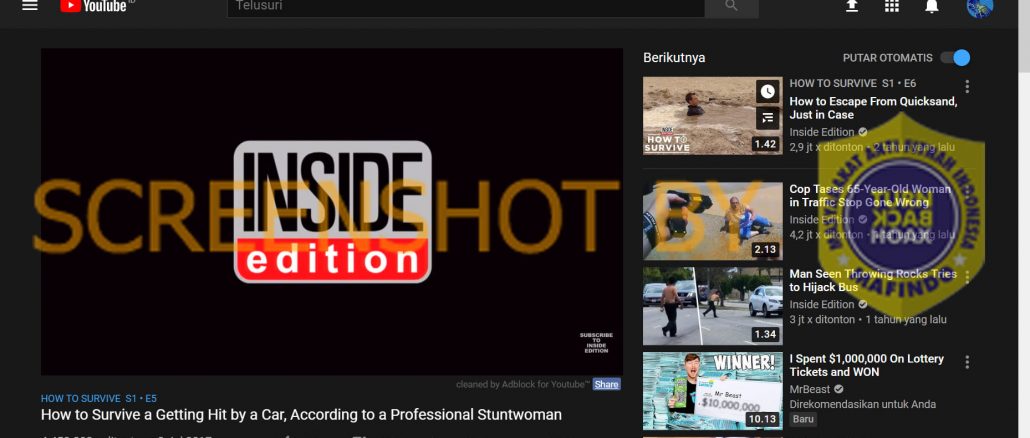Open the MrBeast lottery video thumbnail

pyautogui.click(x=713, y=391)
